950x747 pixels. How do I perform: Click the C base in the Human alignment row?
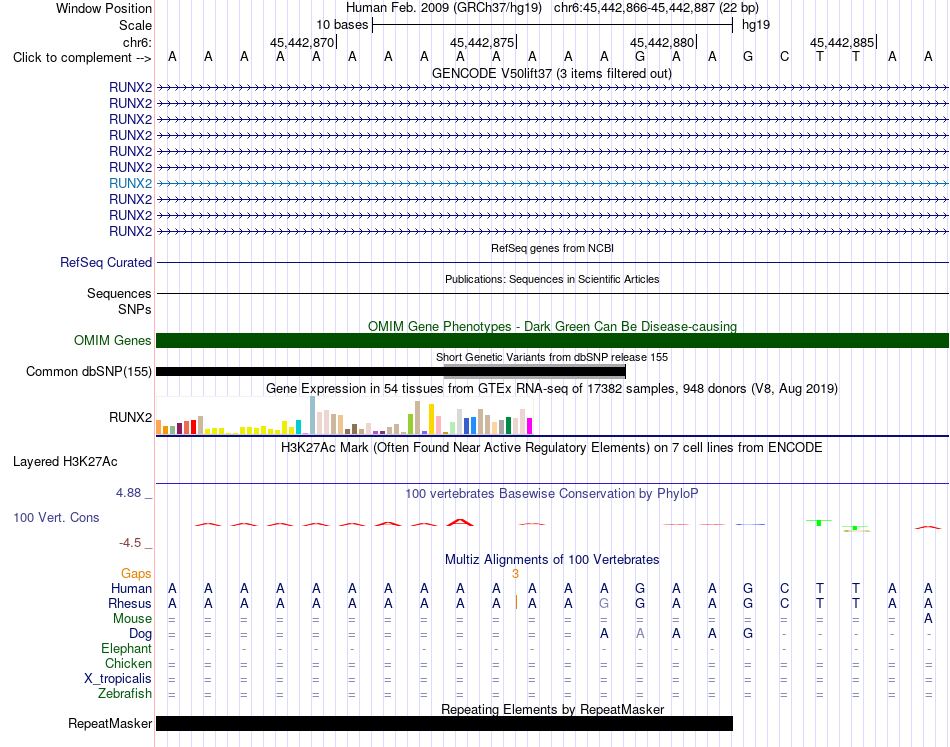(784, 588)
